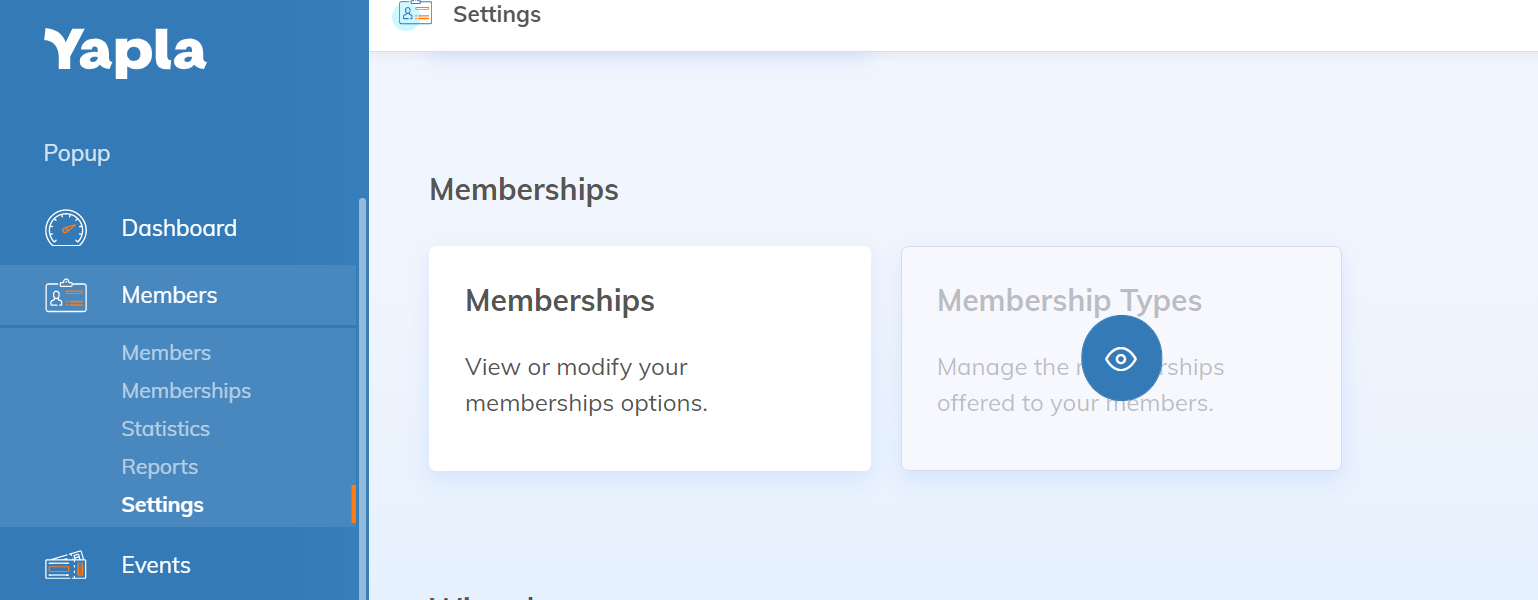The image size is (1538, 600).
Task: Click the Events ticket icon
Action: pyautogui.click(x=66, y=566)
